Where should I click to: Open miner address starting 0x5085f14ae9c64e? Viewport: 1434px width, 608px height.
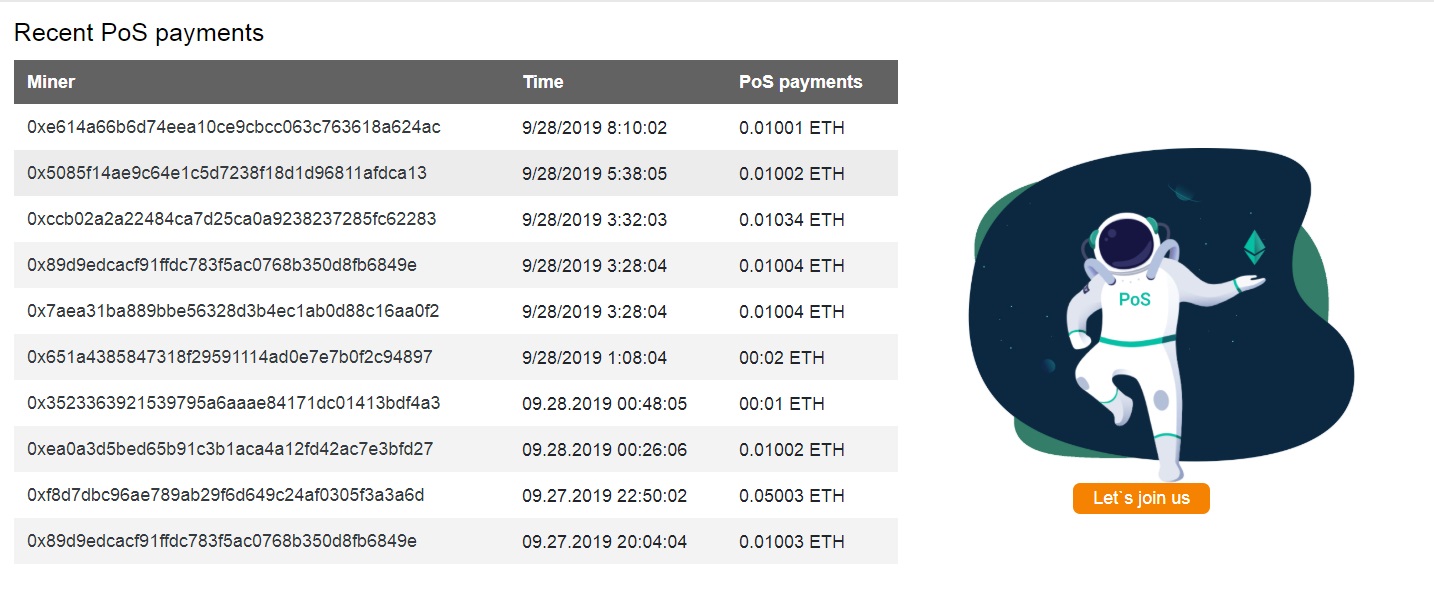[227, 173]
